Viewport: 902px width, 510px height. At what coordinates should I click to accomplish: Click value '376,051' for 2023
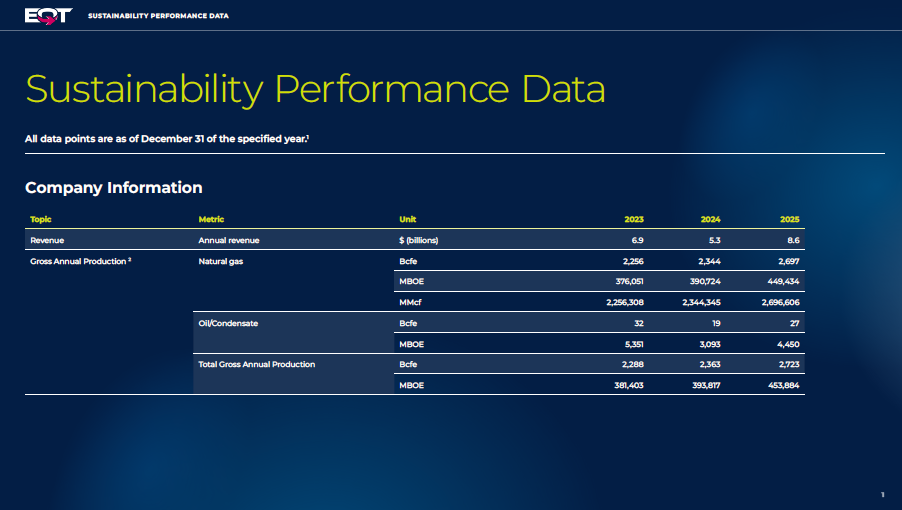629,281
